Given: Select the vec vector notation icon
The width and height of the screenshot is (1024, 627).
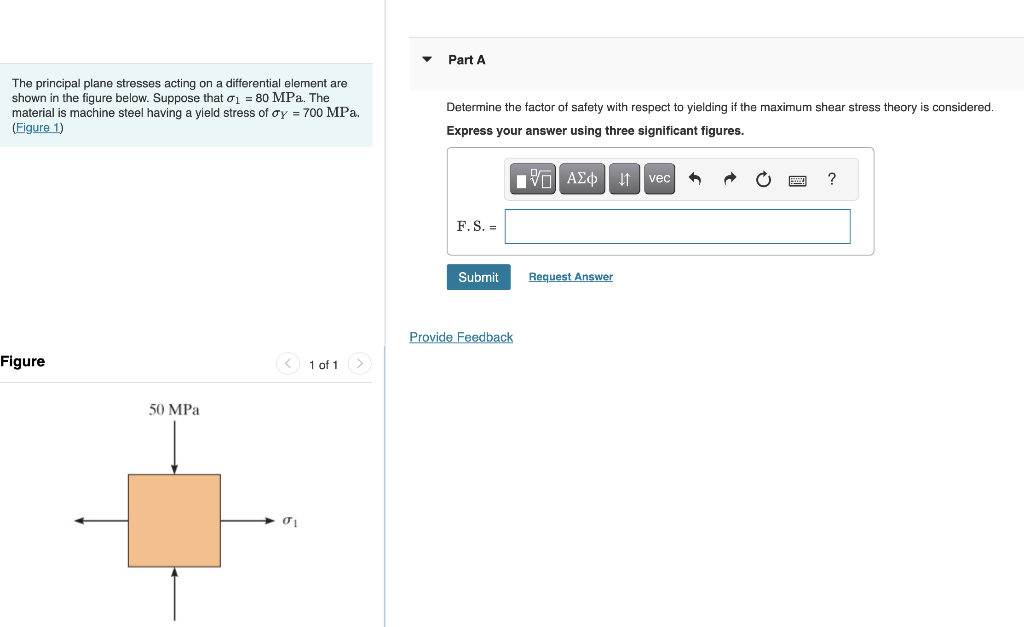Looking at the screenshot, I should pos(659,178).
